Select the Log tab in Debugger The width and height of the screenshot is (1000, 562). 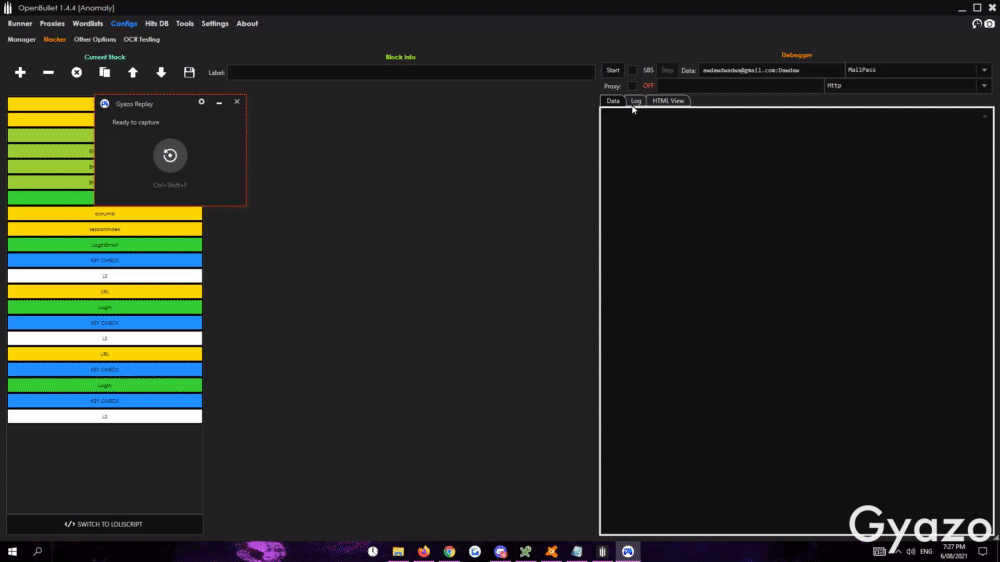(x=636, y=101)
